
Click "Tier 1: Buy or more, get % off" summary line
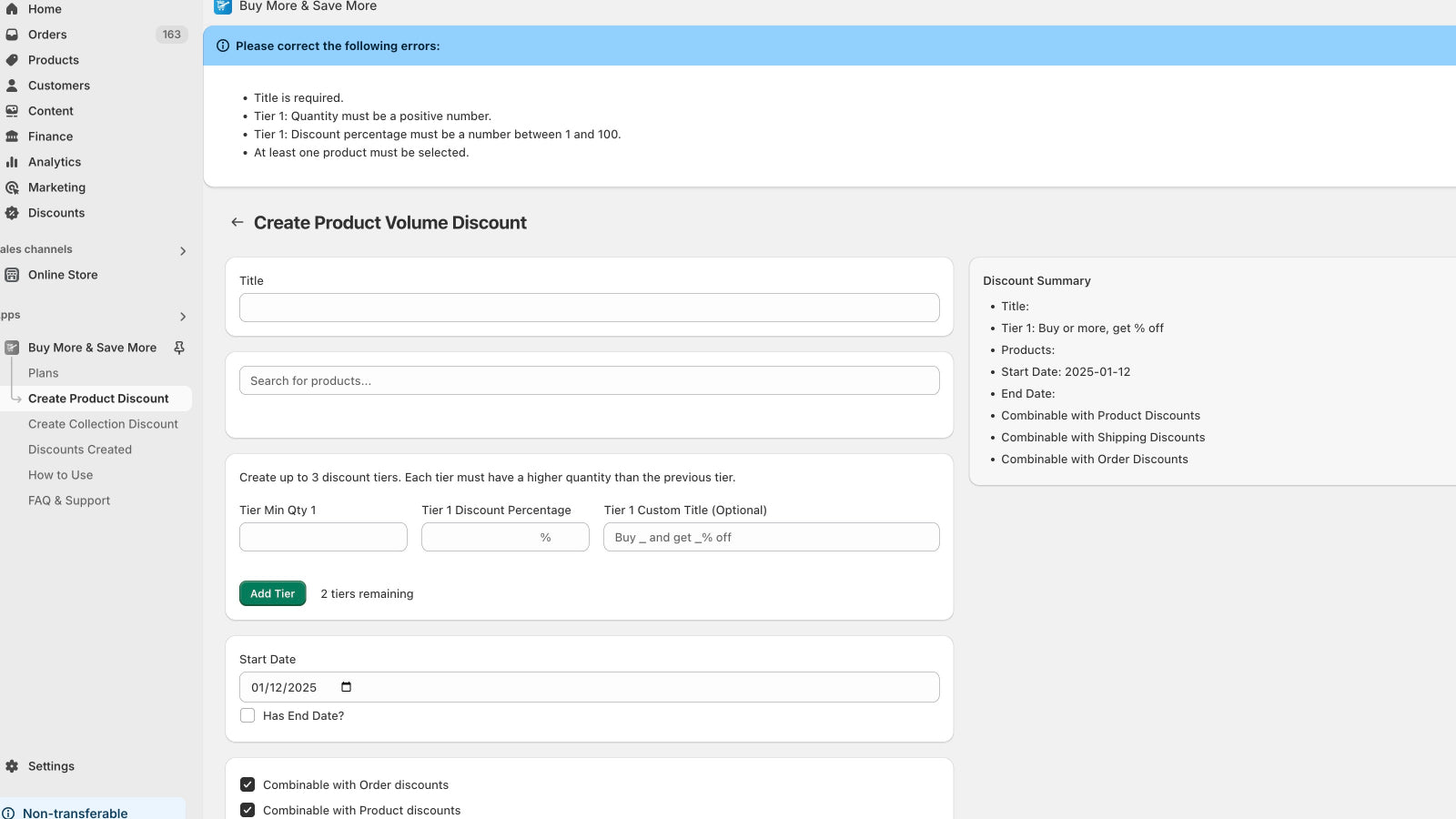[1082, 328]
